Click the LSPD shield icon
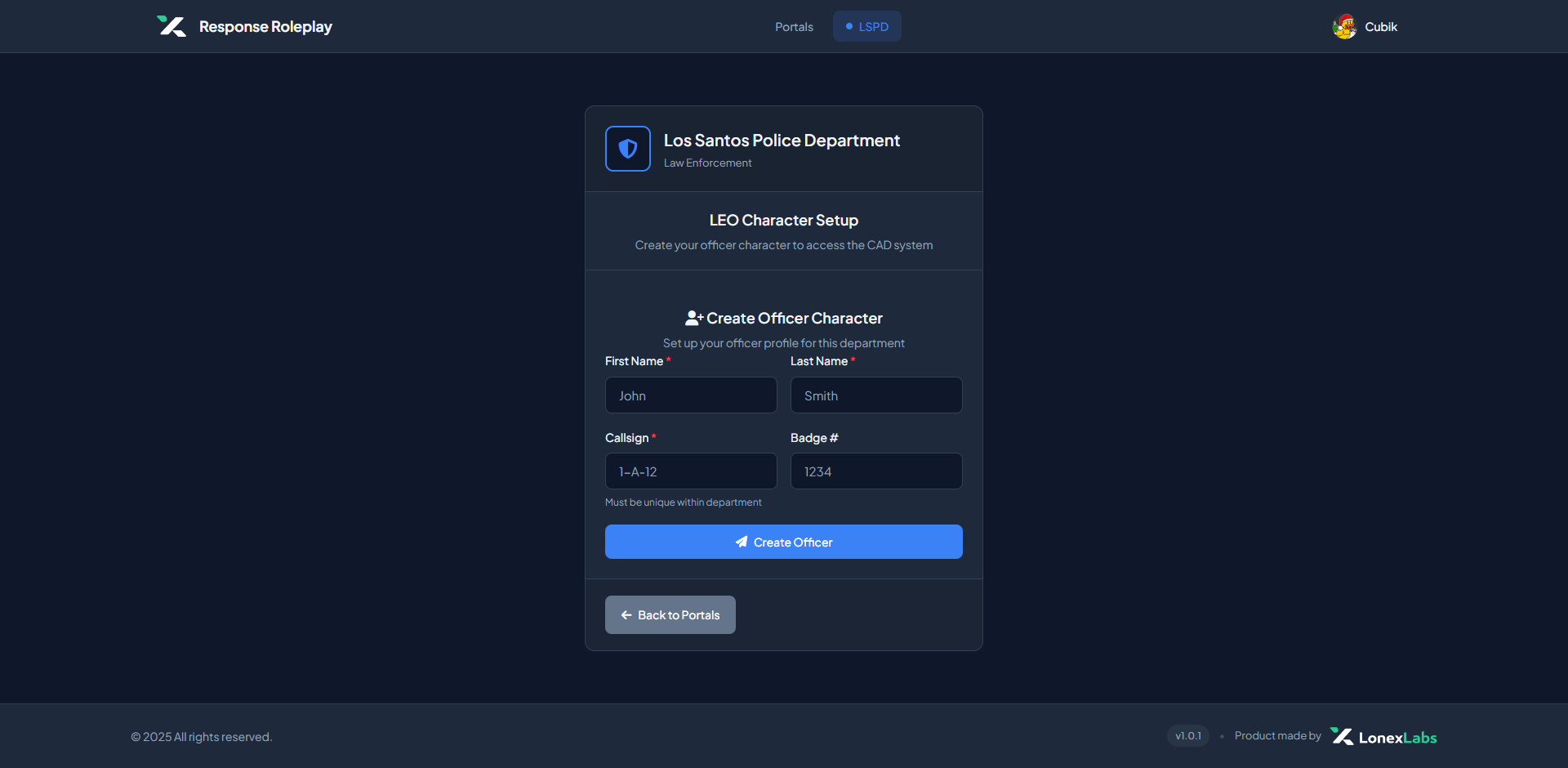This screenshot has width=1568, height=768. (628, 149)
